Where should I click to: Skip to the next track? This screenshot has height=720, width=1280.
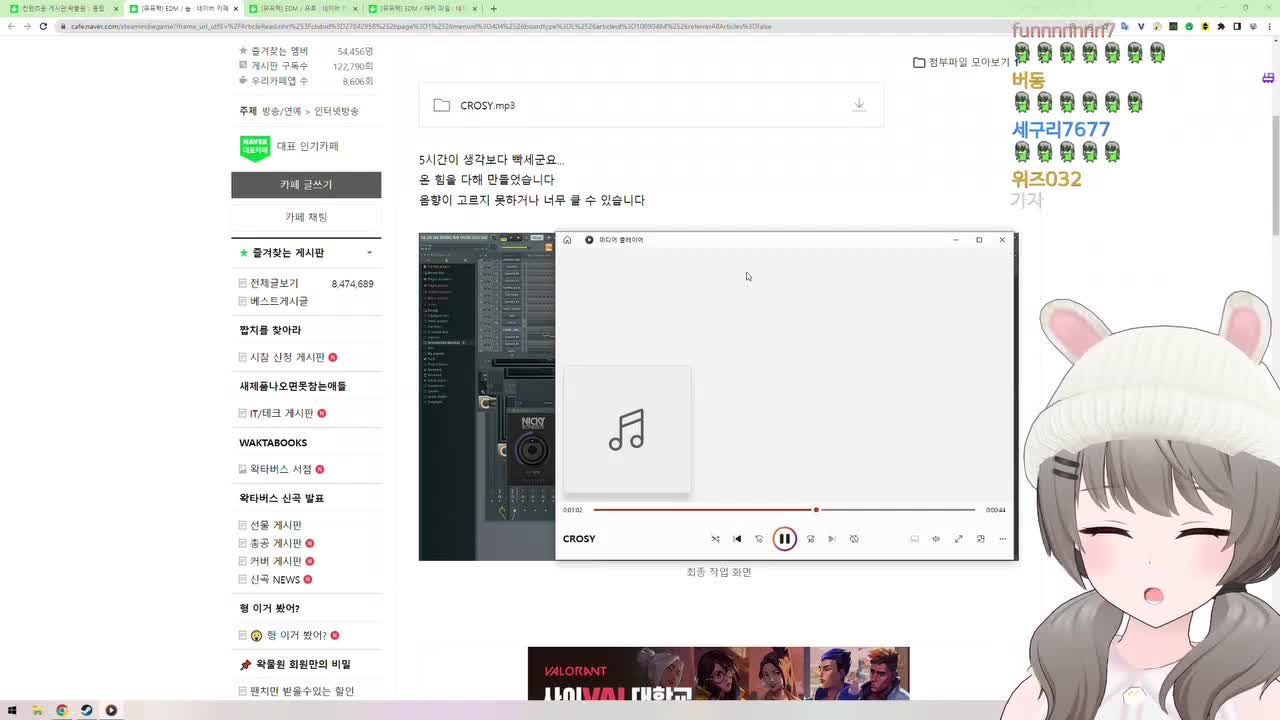[x=832, y=538]
